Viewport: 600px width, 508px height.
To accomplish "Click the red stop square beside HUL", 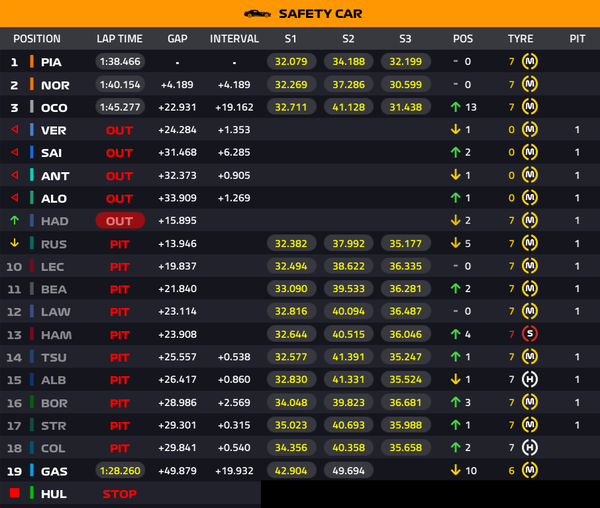I will 15,493.
